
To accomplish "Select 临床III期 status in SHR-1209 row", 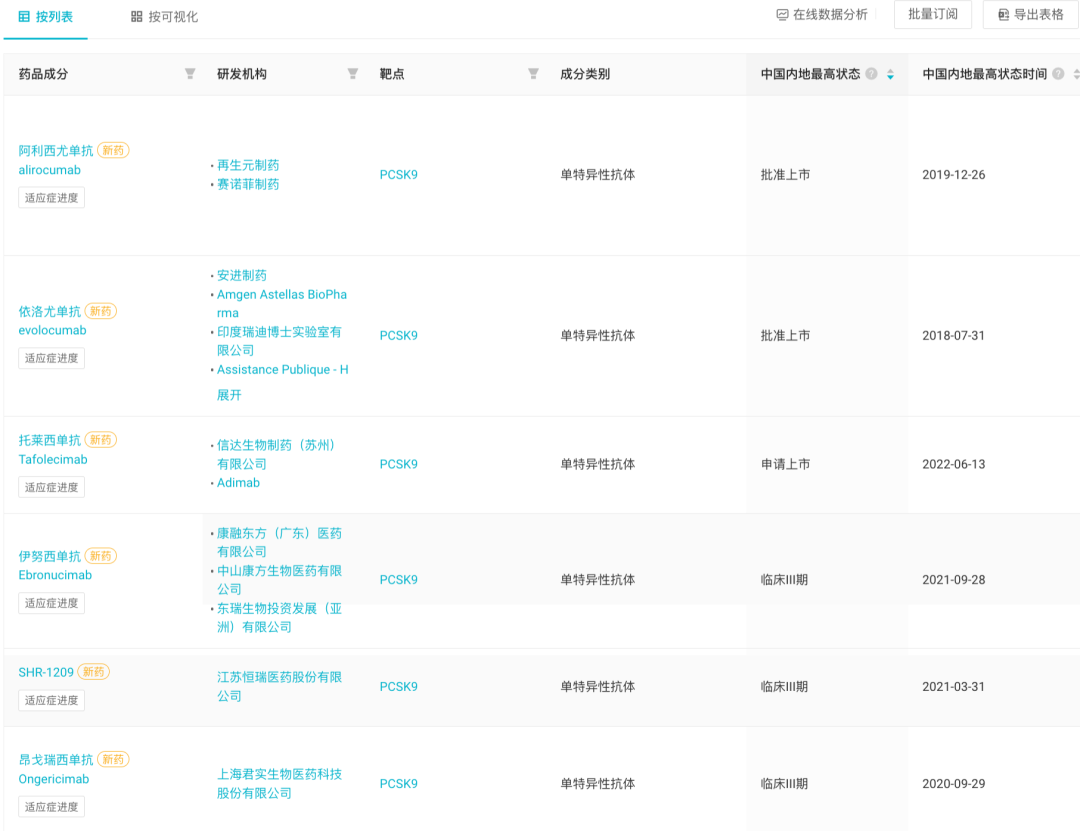I will pos(785,687).
